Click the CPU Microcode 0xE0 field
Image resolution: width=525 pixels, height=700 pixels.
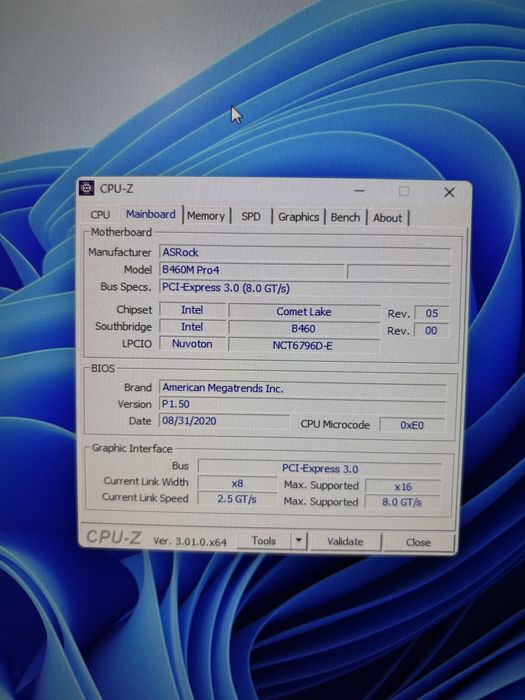412,425
